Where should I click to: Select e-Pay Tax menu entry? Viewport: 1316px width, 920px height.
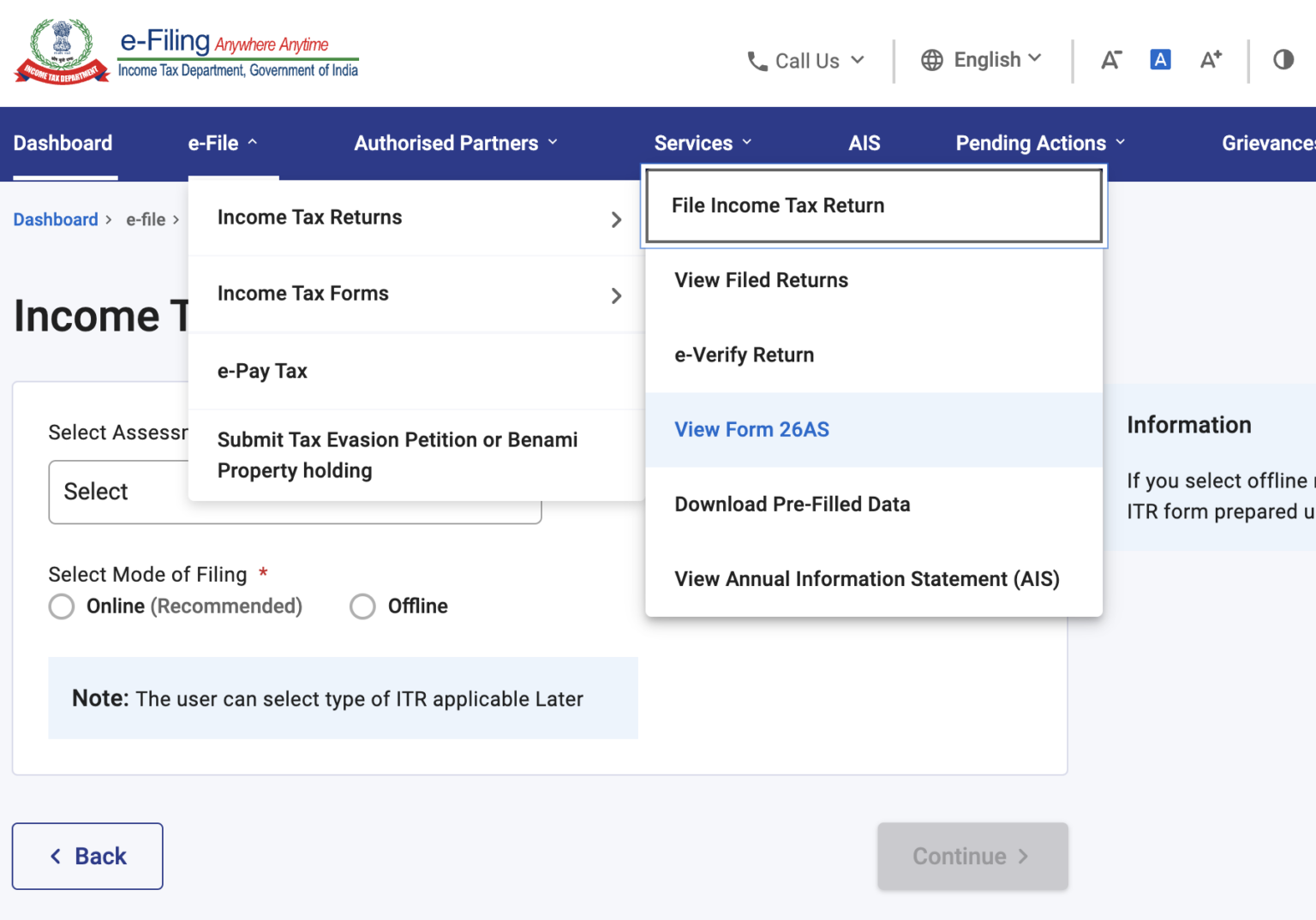[x=416, y=371]
